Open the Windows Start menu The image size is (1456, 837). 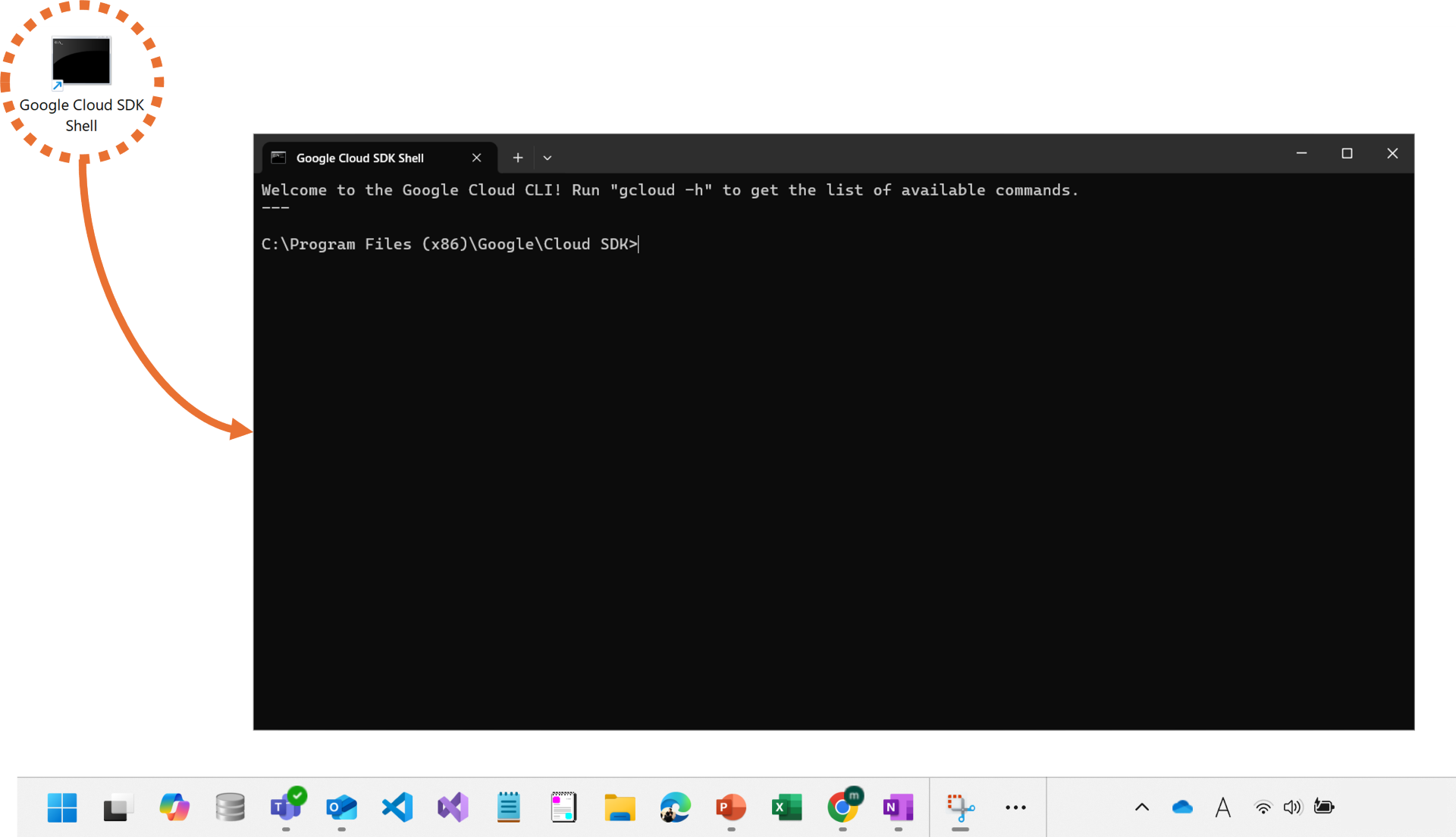(62, 807)
